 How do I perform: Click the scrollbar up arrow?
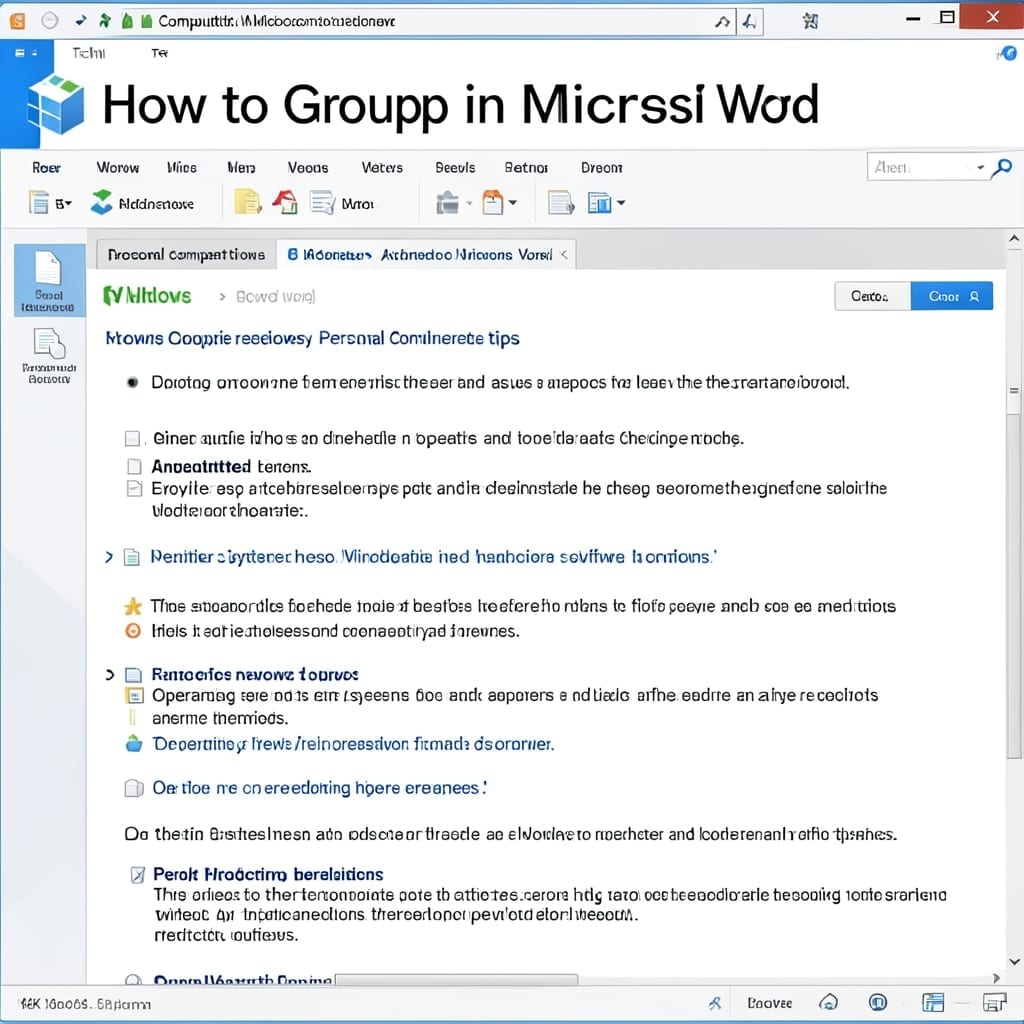pyautogui.click(x=1014, y=240)
